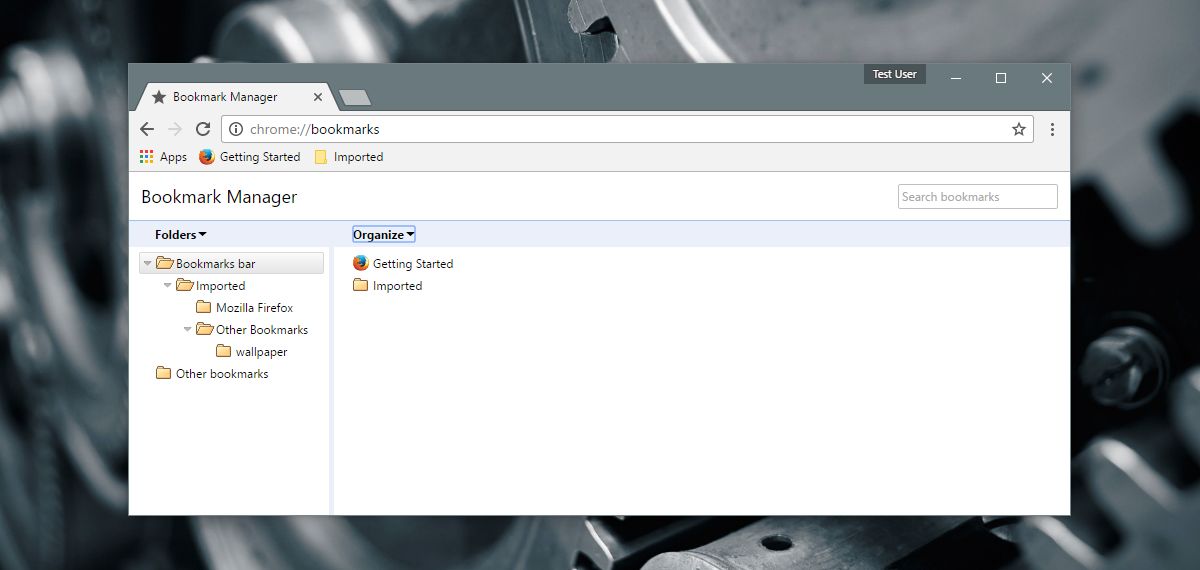The image size is (1200, 570).
Task: Click the Test User profile button
Action: pos(894,74)
